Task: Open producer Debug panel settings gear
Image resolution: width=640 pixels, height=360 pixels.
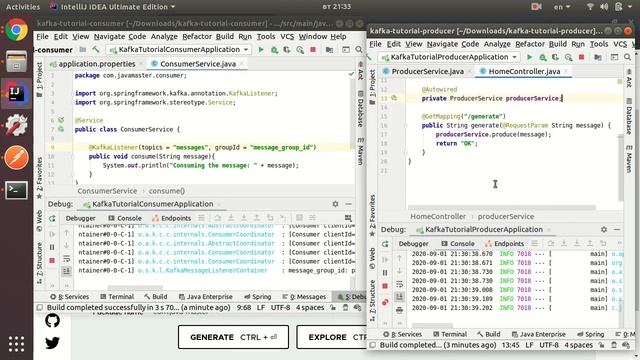Action: 604,229
